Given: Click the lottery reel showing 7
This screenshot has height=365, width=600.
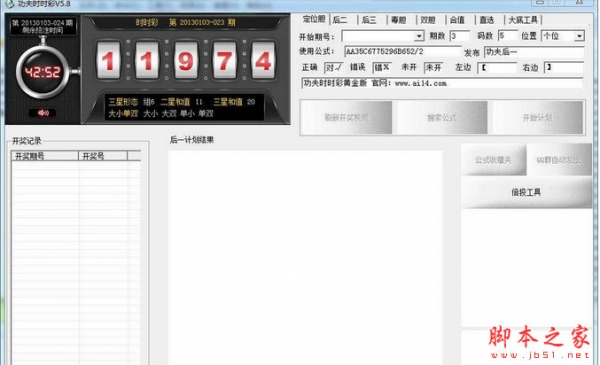Looking at the screenshot, I should click(x=225, y=60).
